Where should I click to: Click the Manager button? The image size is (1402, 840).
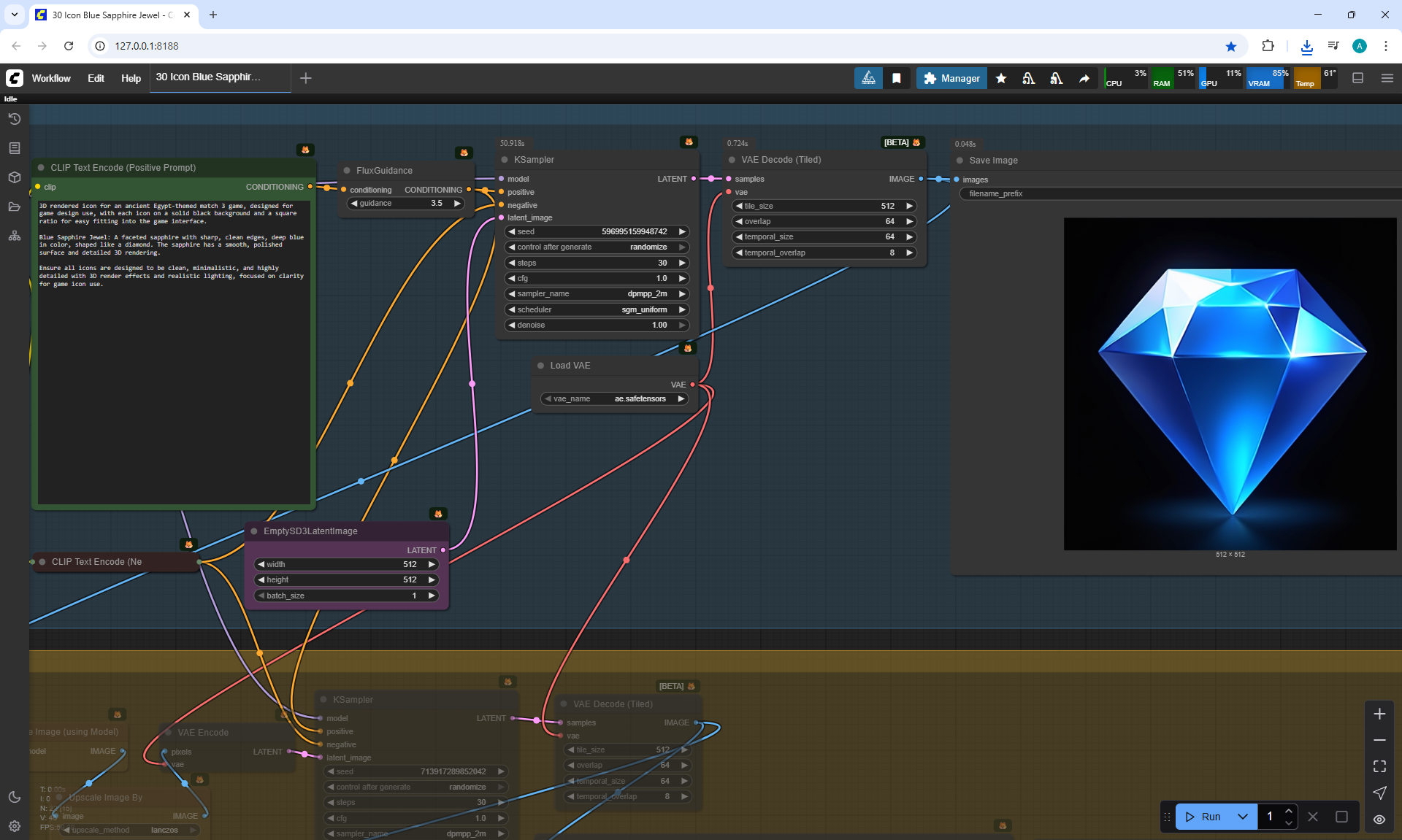951,78
